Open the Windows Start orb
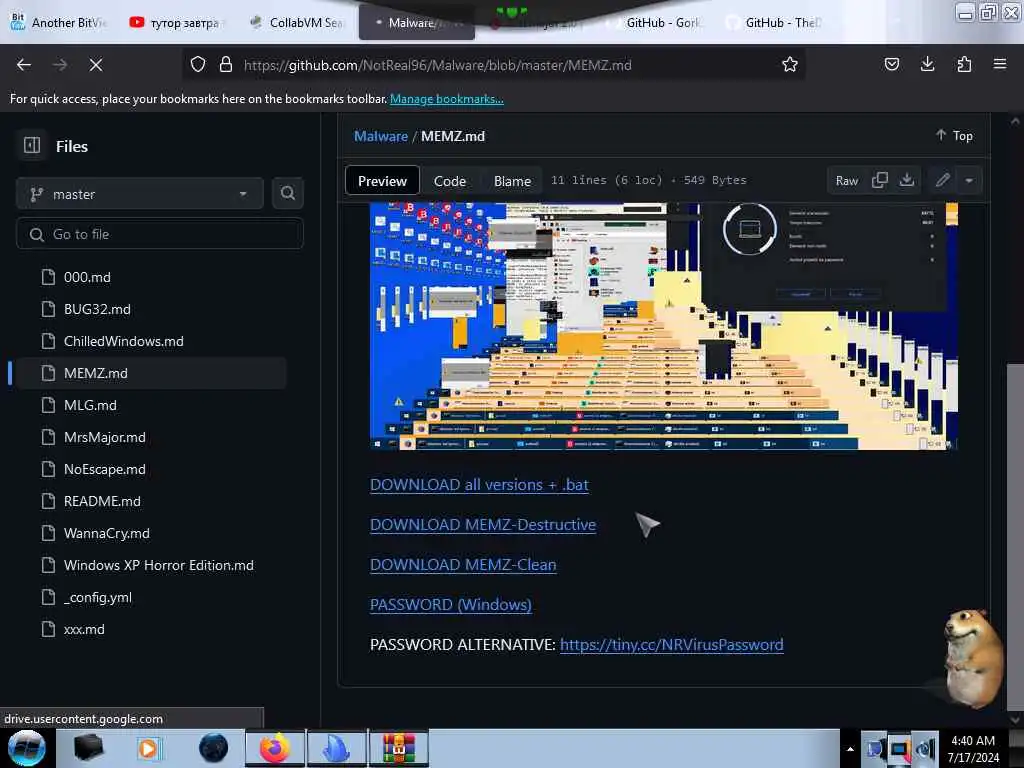1024x768 pixels. tap(27, 748)
